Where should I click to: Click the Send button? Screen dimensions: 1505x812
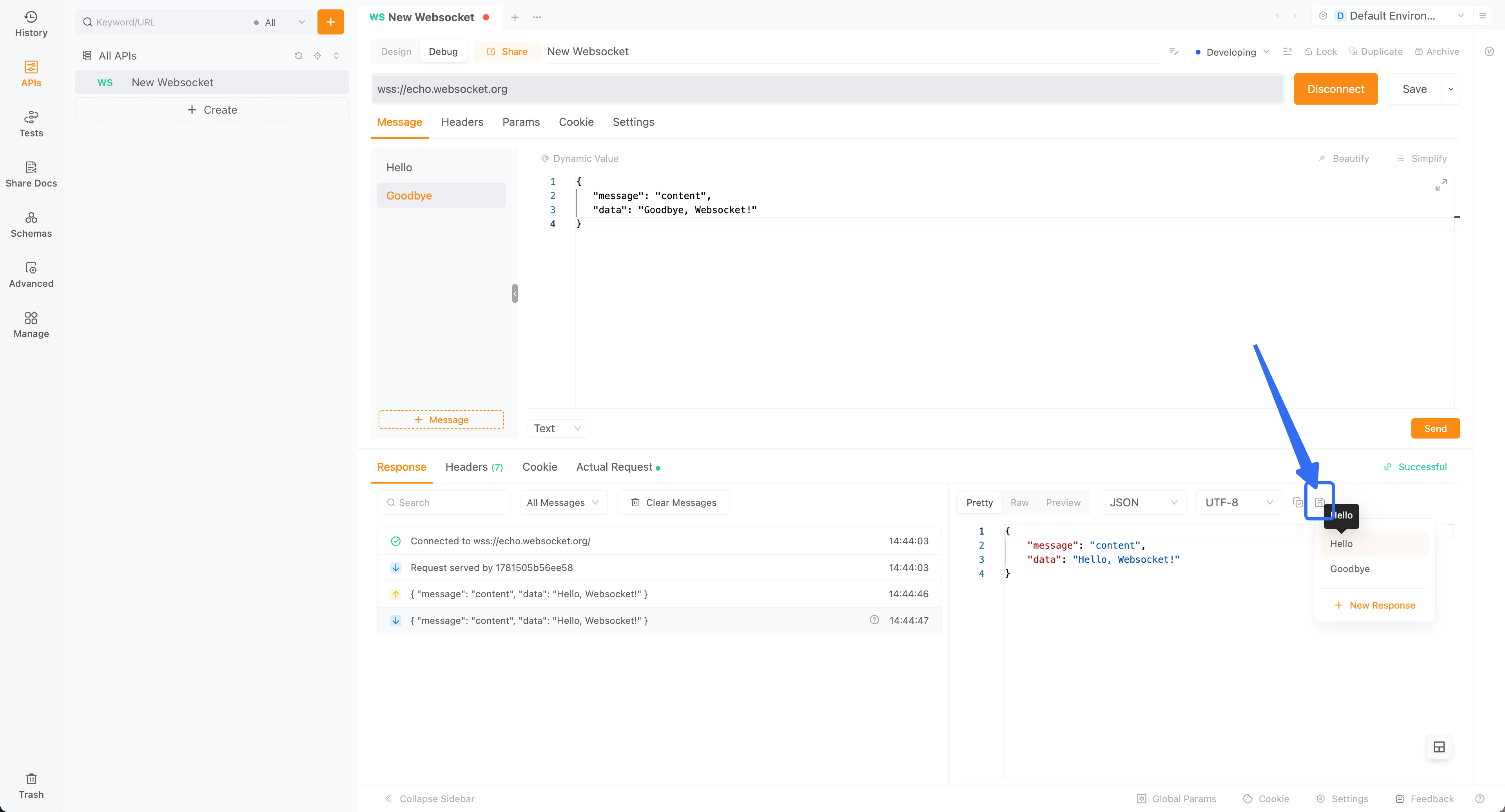pos(1435,428)
